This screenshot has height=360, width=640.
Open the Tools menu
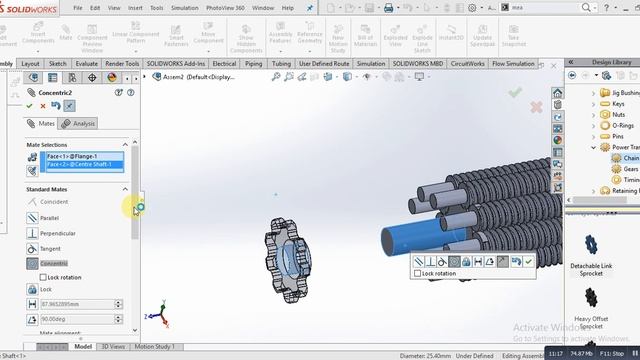coord(156,8)
